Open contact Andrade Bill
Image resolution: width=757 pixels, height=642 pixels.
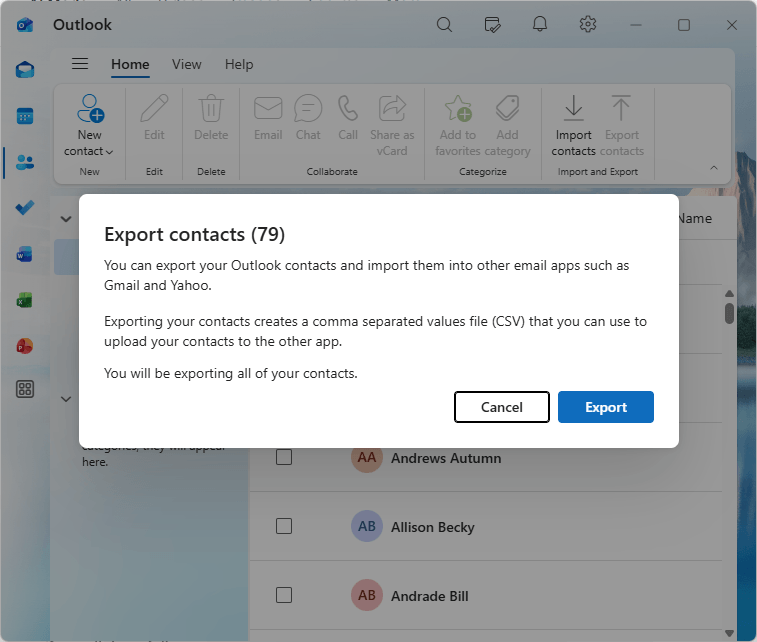(429, 596)
